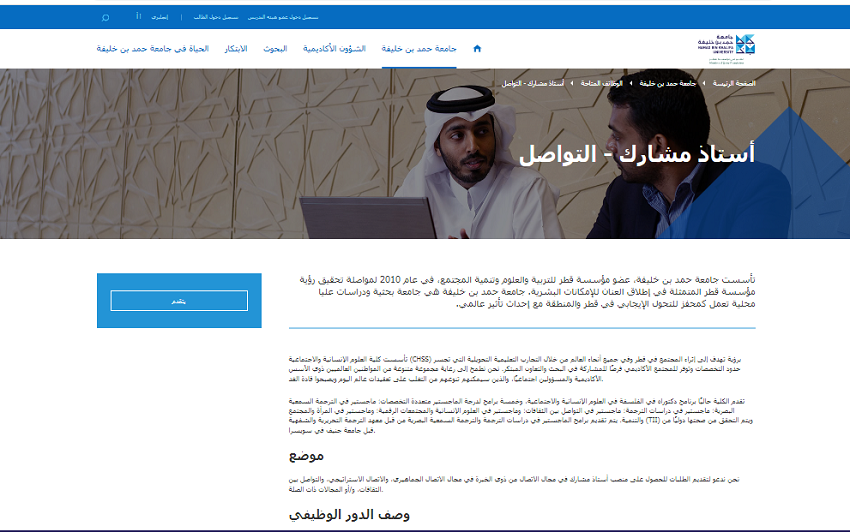This screenshot has width=850, height=532.
Task: Go to الصفحة الرئيسية breadcrumb
Action: pos(734,83)
